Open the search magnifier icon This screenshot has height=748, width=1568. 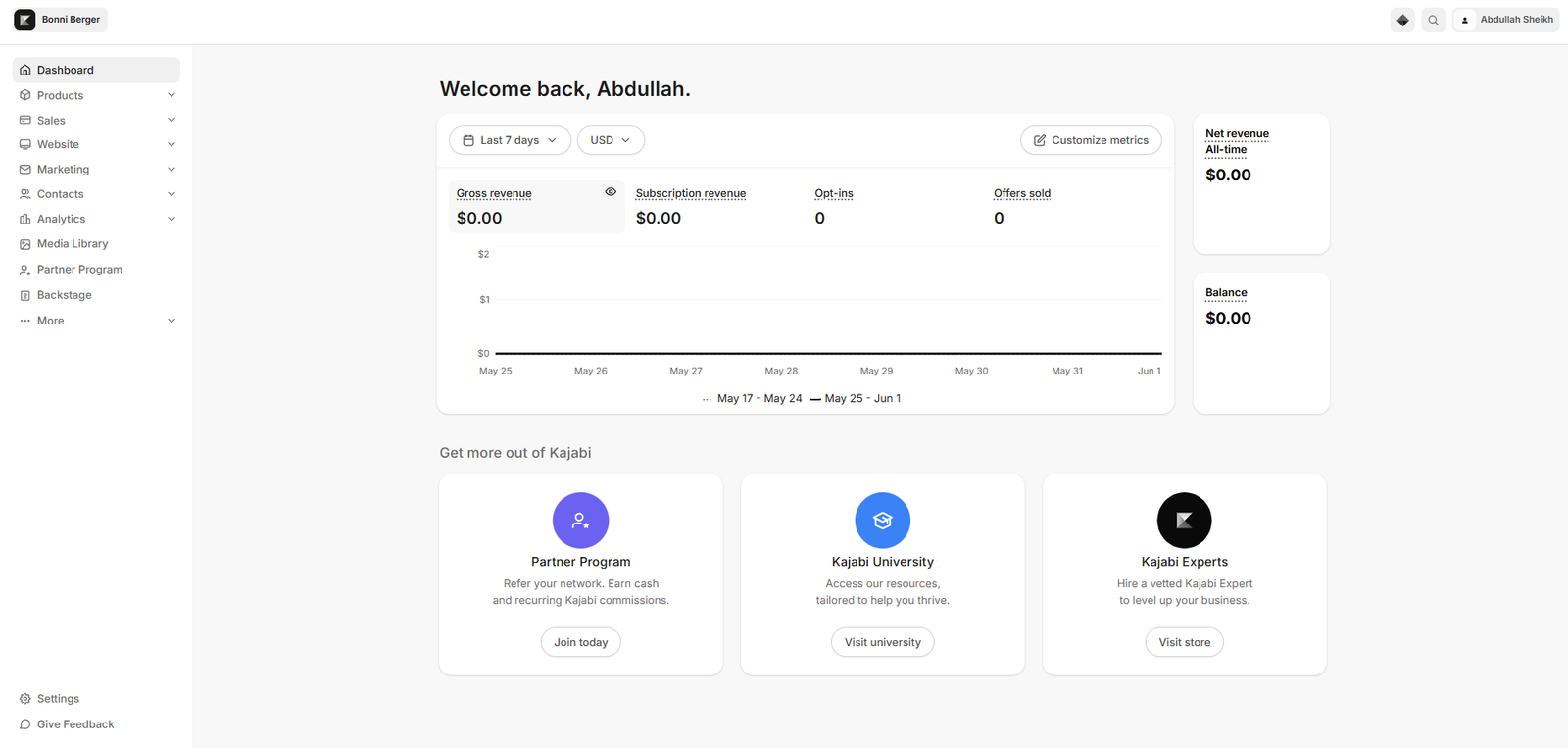point(1434,20)
